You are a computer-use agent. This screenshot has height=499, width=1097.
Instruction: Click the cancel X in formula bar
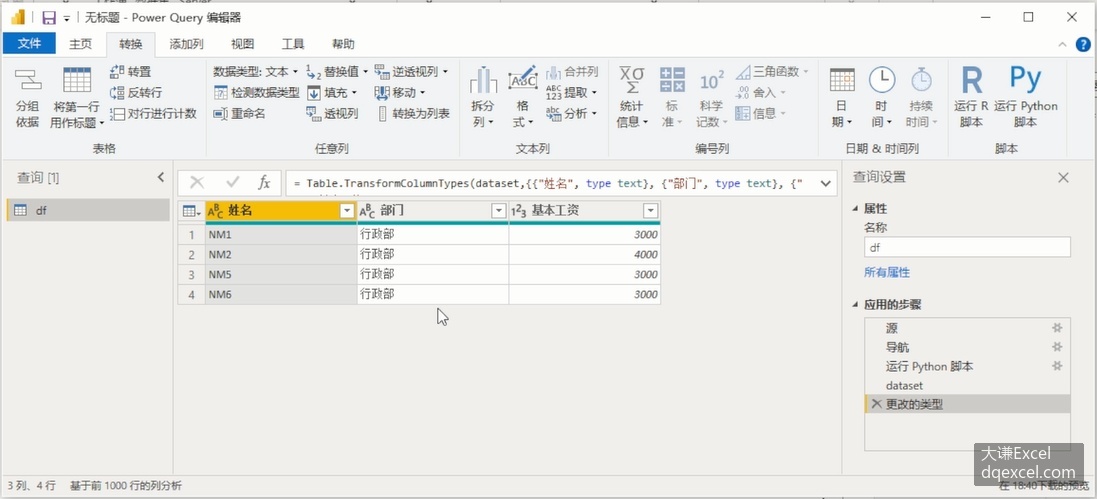point(197,183)
